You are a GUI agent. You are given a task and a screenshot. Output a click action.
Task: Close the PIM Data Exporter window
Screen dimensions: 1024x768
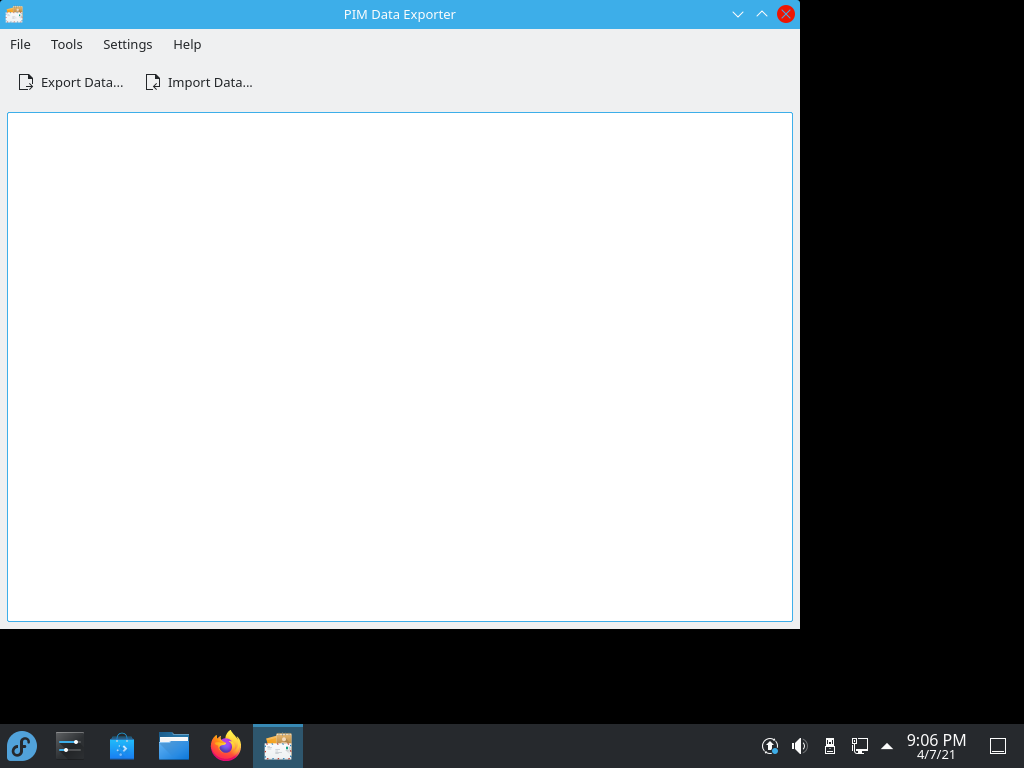pos(786,14)
